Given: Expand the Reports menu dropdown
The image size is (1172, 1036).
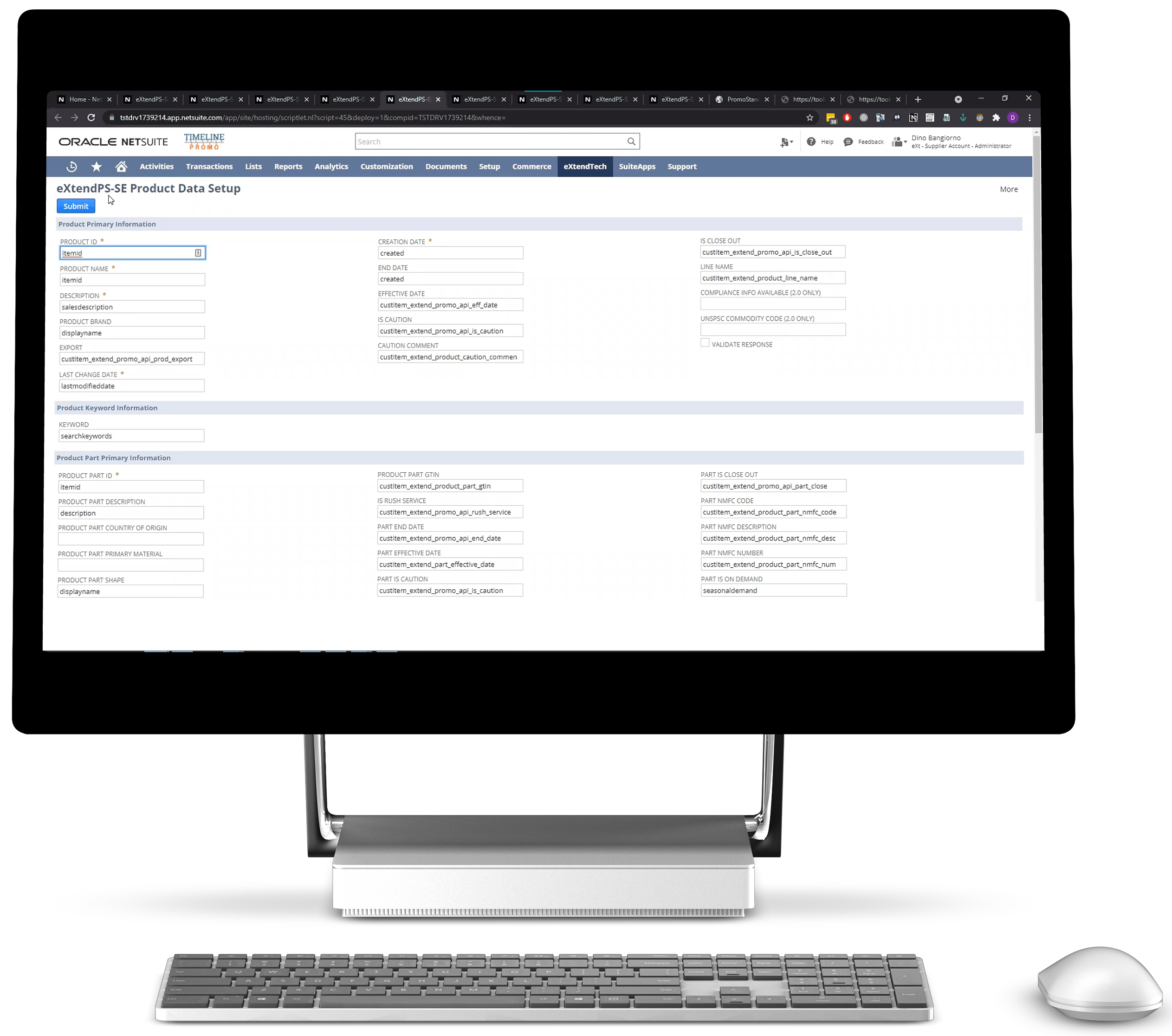Looking at the screenshot, I should point(288,166).
